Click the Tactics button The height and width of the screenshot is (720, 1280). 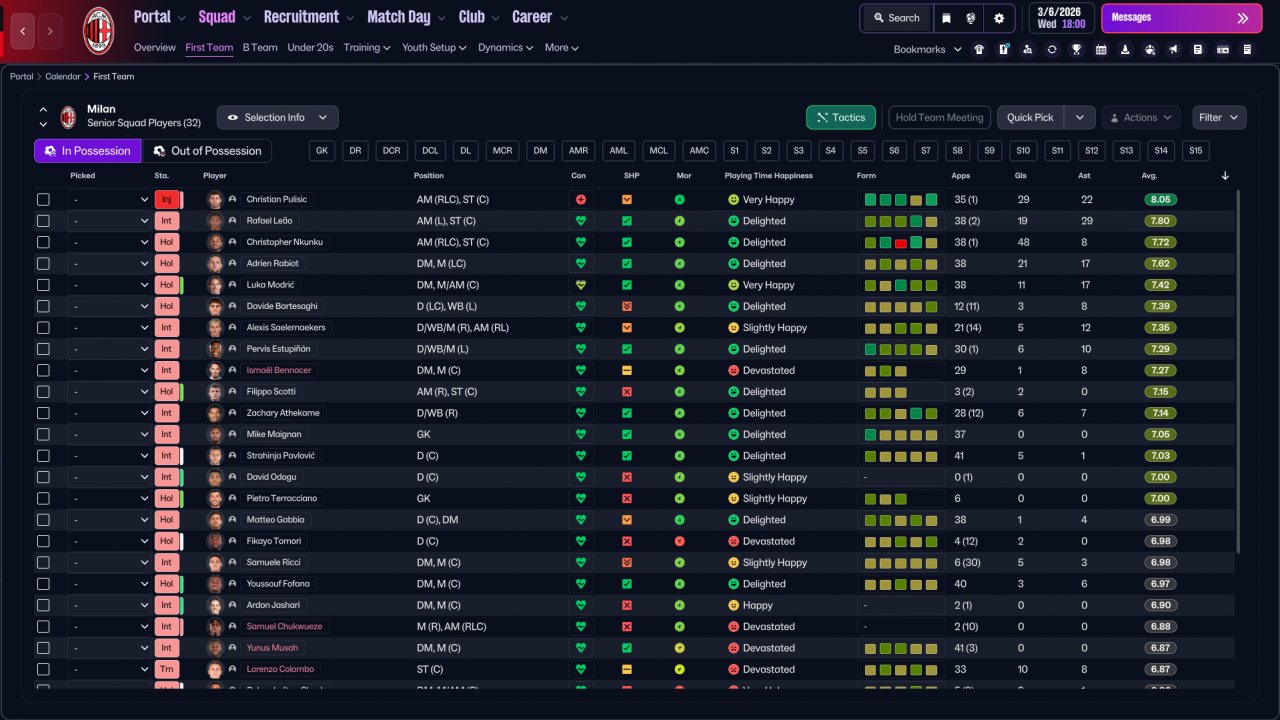(840, 118)
